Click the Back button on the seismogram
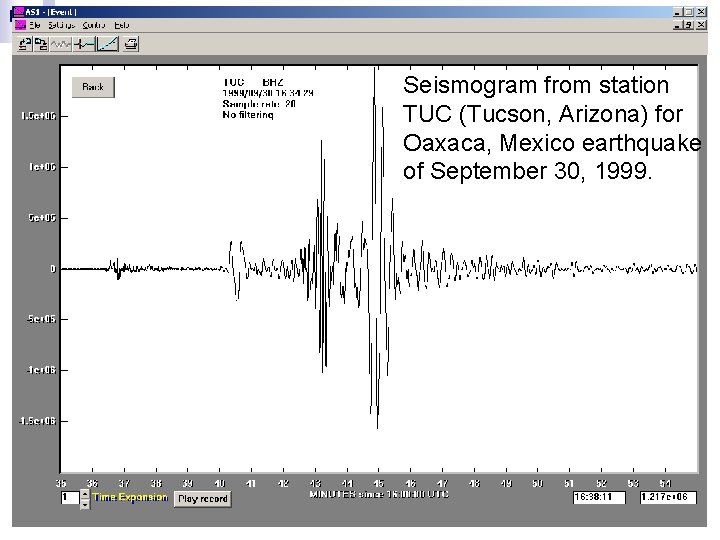Image resolution: width=720 pixels, height=540 pixels. point(93,87)
